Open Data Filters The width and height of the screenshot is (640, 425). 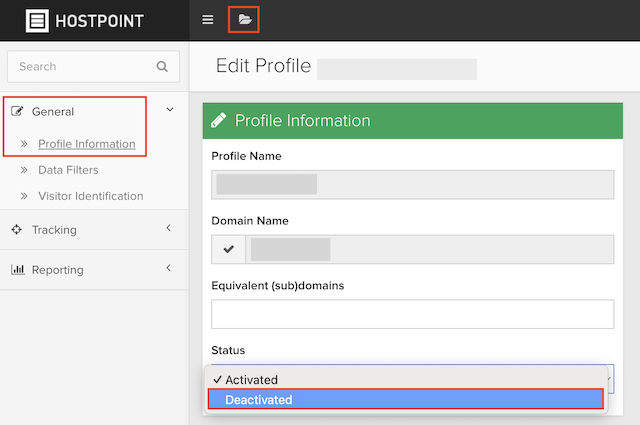68,170
